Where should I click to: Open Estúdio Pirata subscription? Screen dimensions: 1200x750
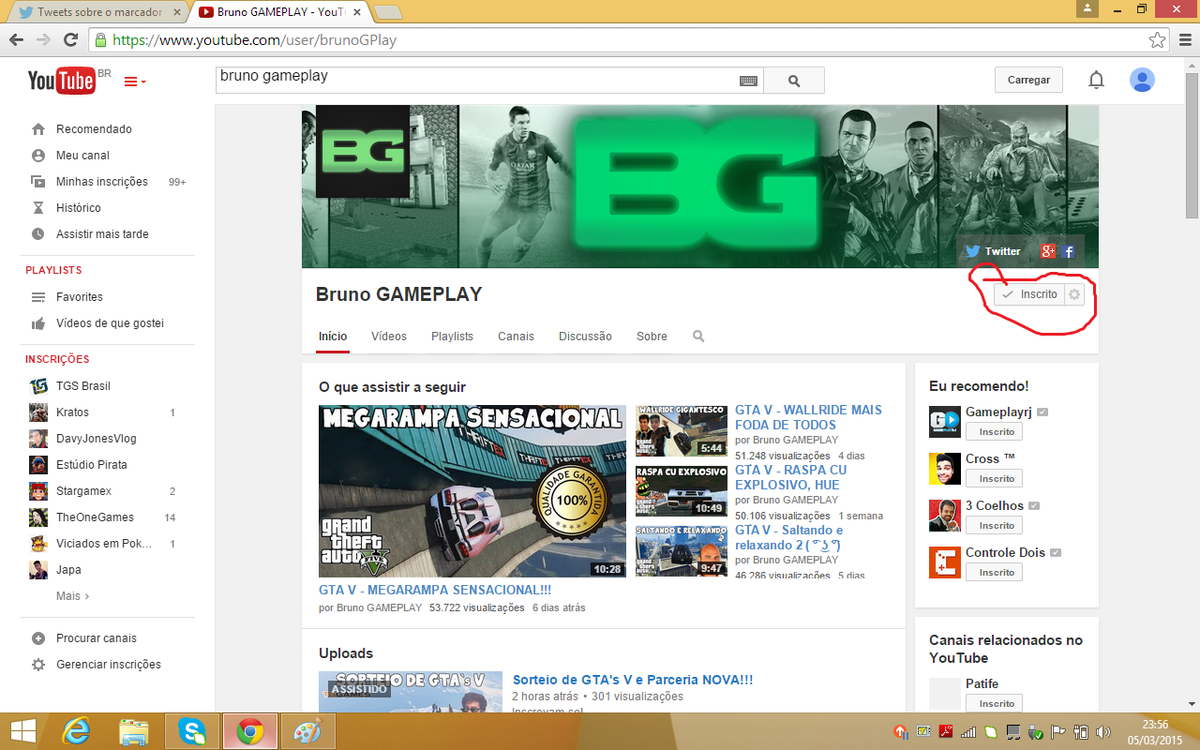point(91,465)
